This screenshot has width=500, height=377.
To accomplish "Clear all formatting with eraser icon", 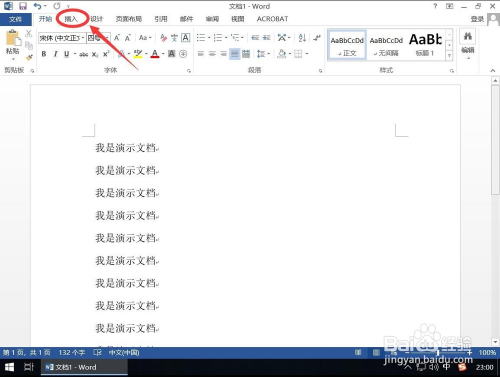I will click(x=163, y=38).
